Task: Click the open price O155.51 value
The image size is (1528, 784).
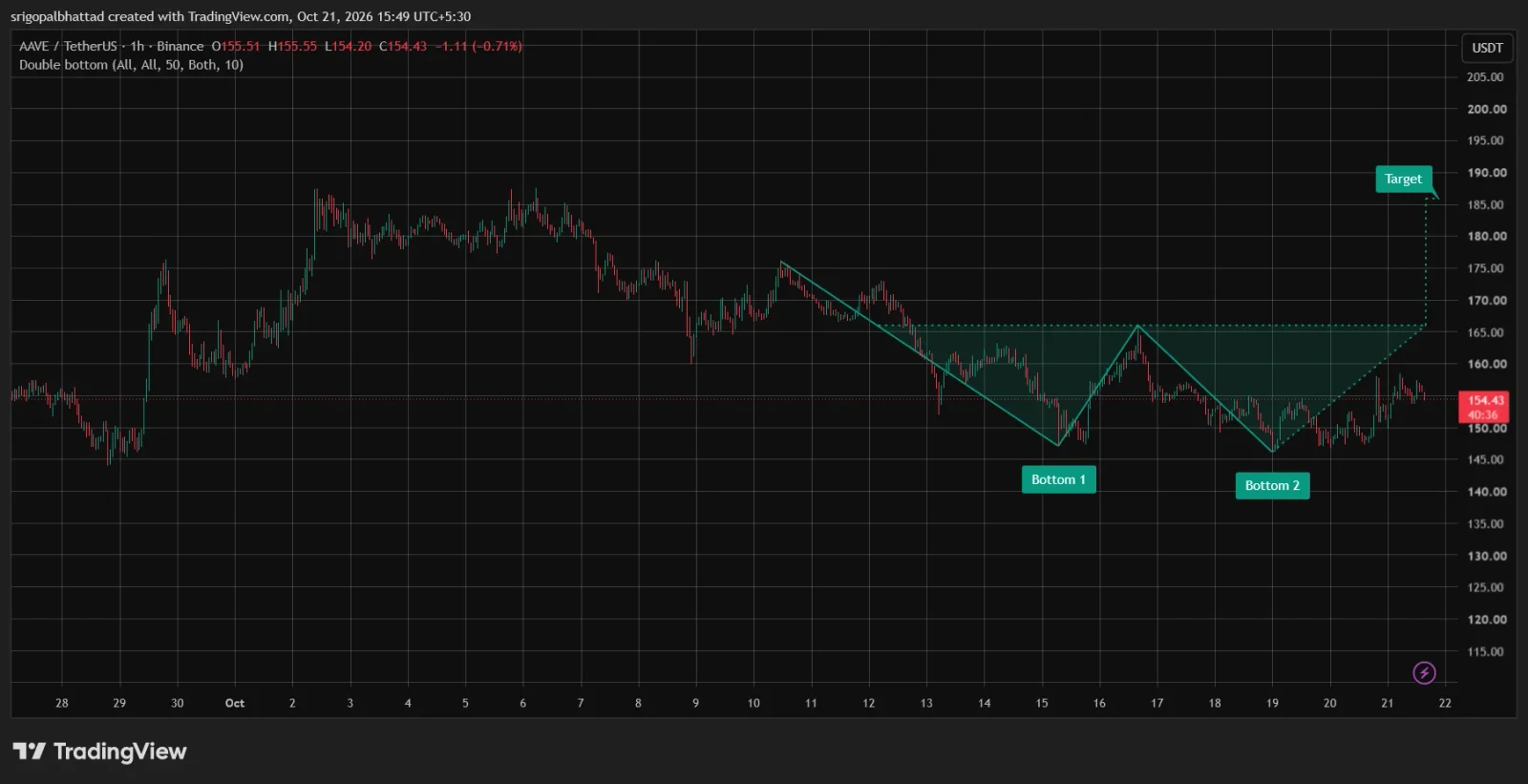Action: (236, 46)
